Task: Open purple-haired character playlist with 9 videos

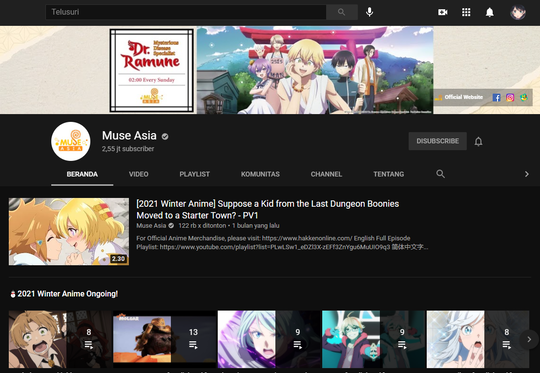Action: coord(269,339)
